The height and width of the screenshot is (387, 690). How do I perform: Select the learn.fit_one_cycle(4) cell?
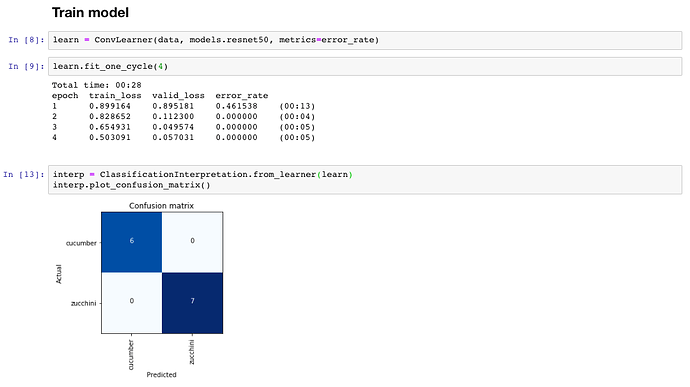pyautogui.click(x=365, y=66)
